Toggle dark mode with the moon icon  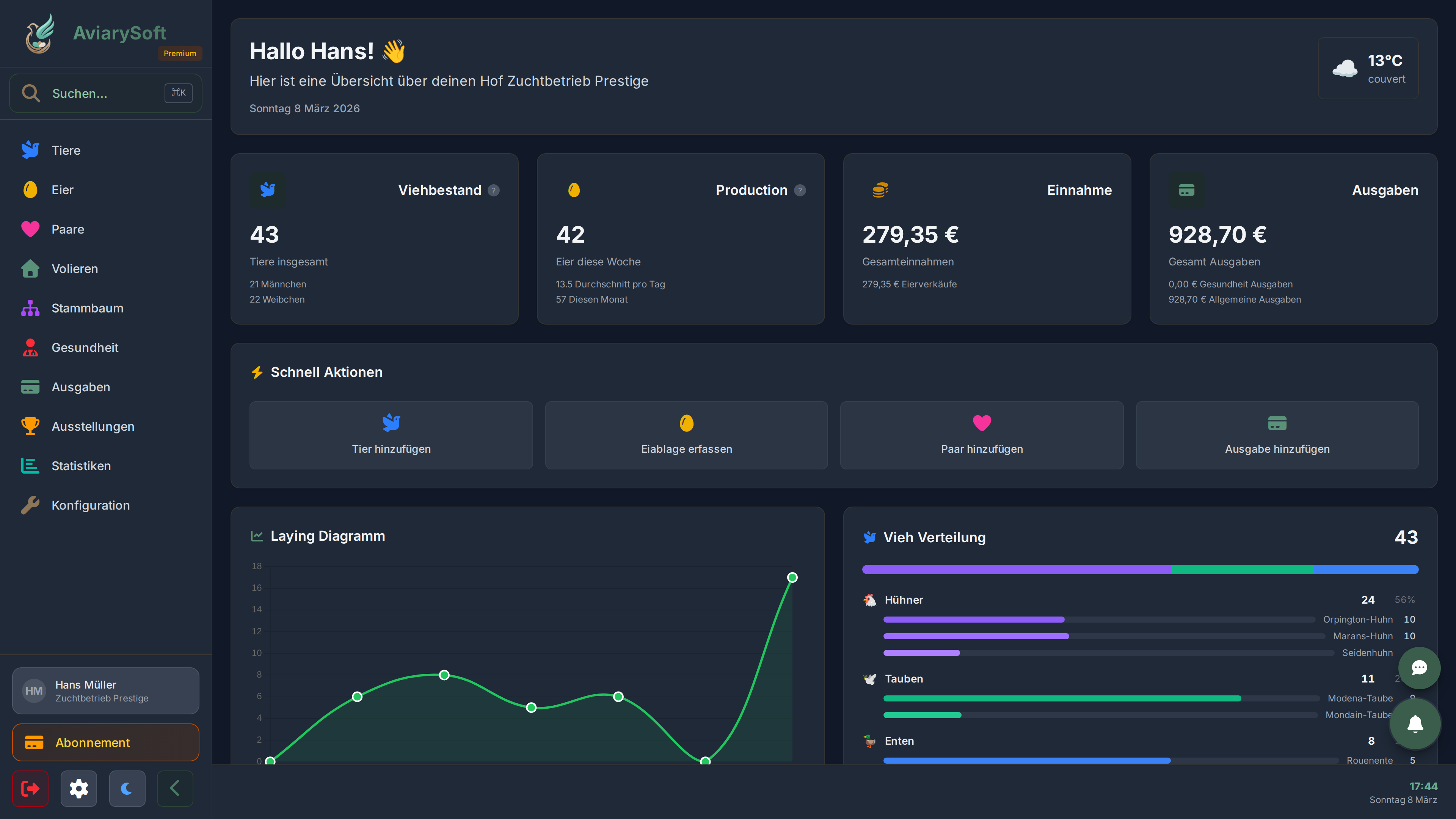[x=127, y=789]
